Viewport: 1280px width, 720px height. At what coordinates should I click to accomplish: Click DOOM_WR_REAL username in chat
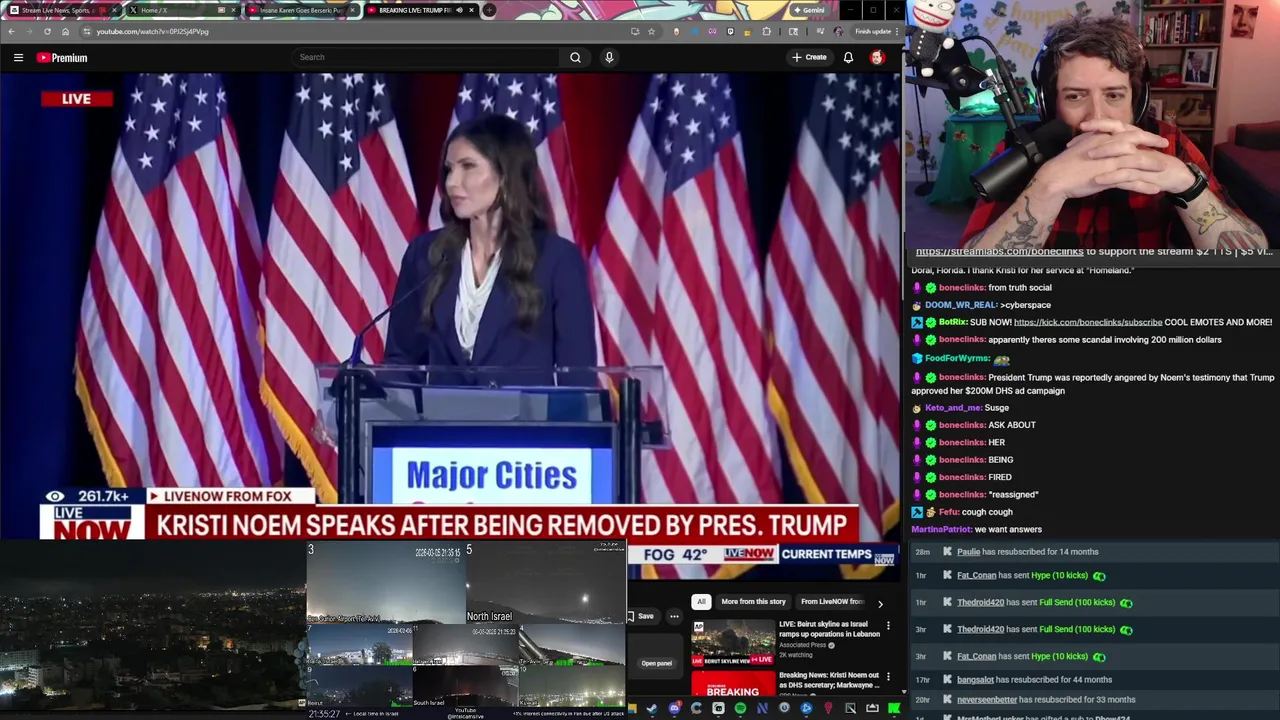coord(960,305)
